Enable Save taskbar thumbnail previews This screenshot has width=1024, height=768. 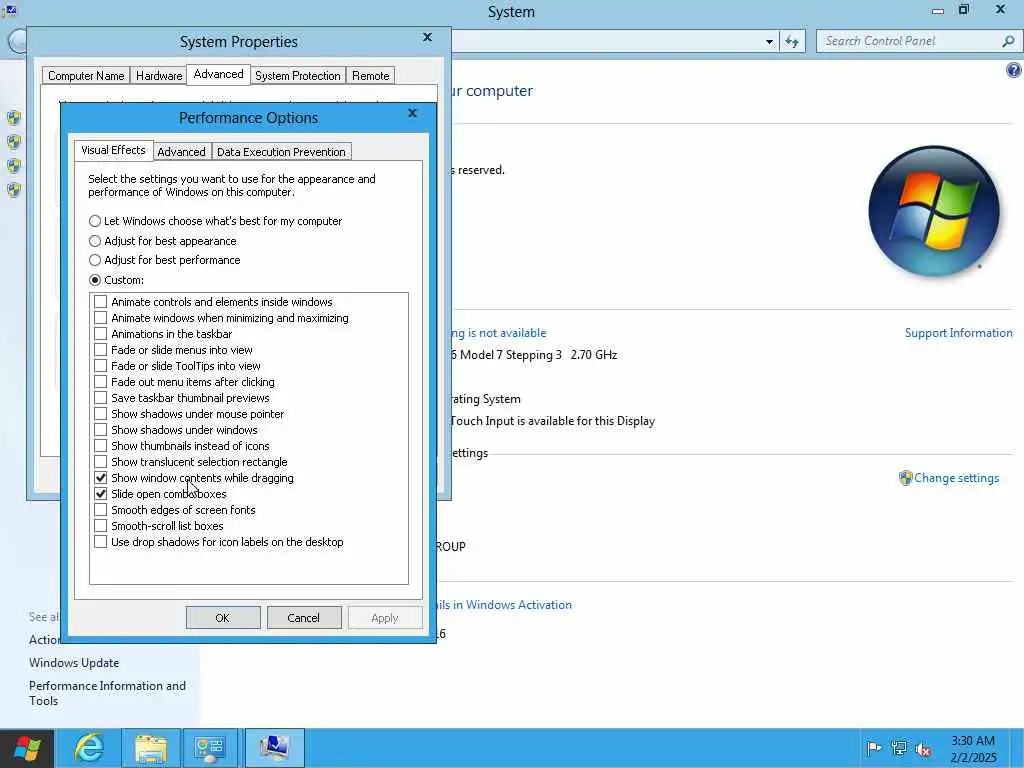pyautogui.click(x=101, y=398)
